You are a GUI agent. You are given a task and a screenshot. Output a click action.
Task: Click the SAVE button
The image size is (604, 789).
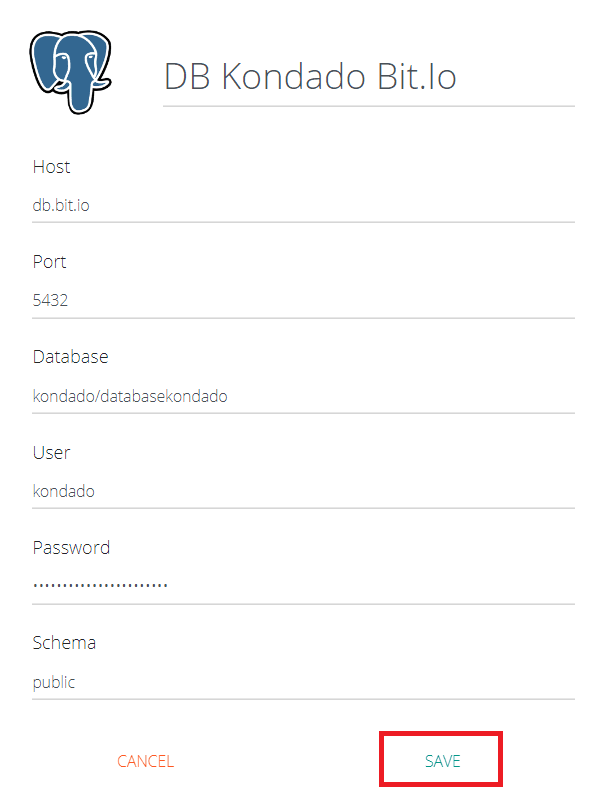pos(442,761)
